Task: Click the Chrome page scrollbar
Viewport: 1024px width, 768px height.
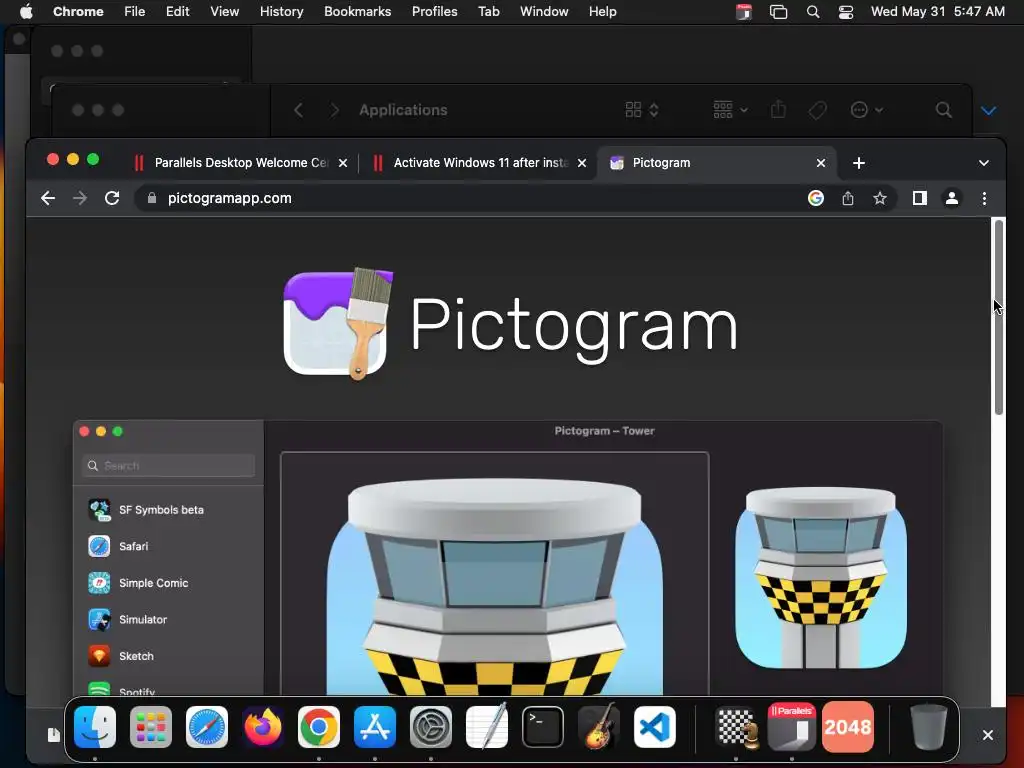Action: coord(999,317)
